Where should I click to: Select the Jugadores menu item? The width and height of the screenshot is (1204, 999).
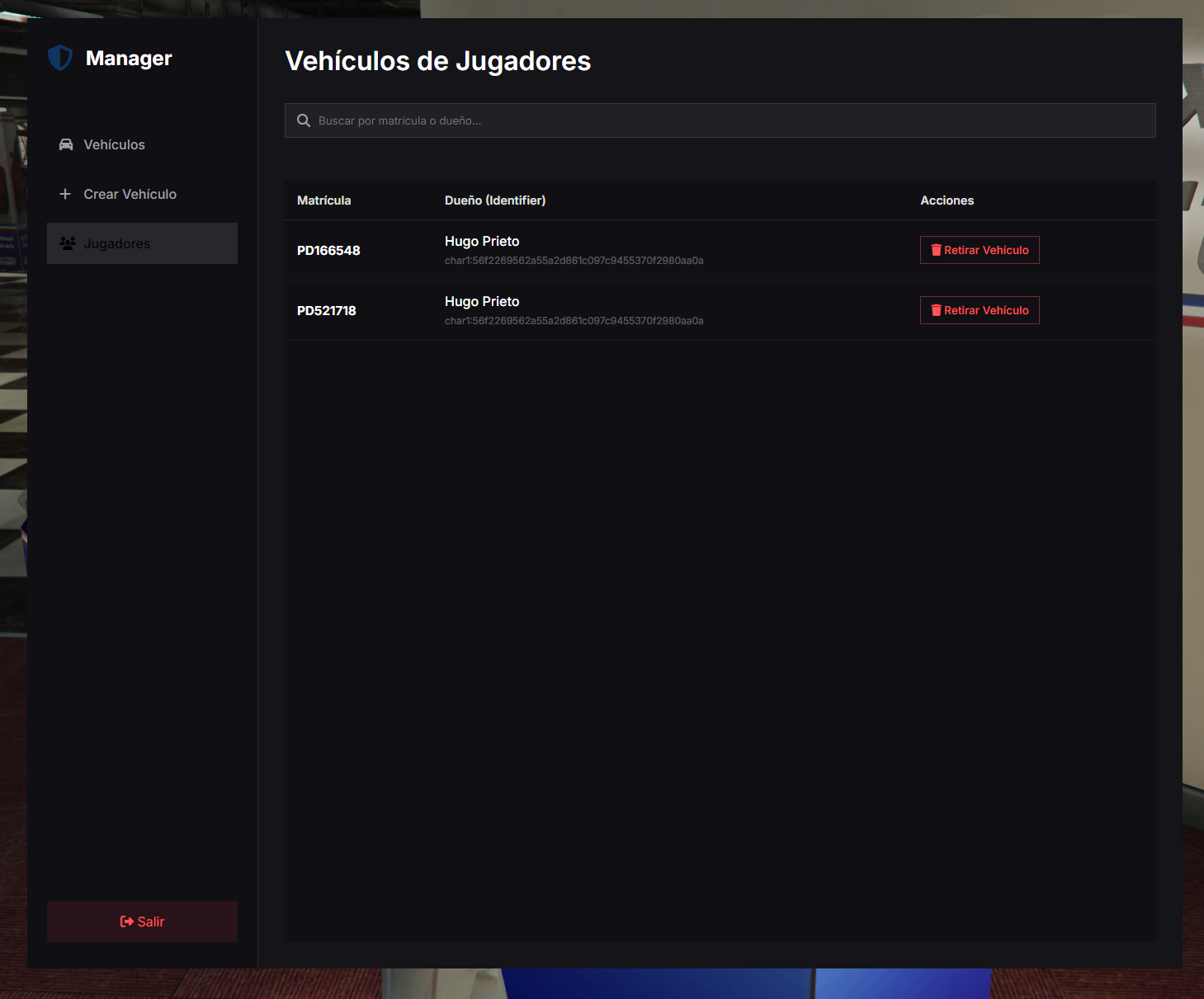click(x=142, y=243)
